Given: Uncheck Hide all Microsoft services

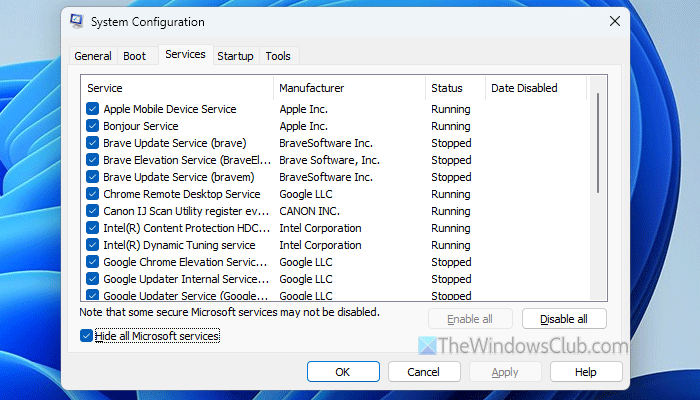Looking at the screenshot, I should tap(86, 336).
